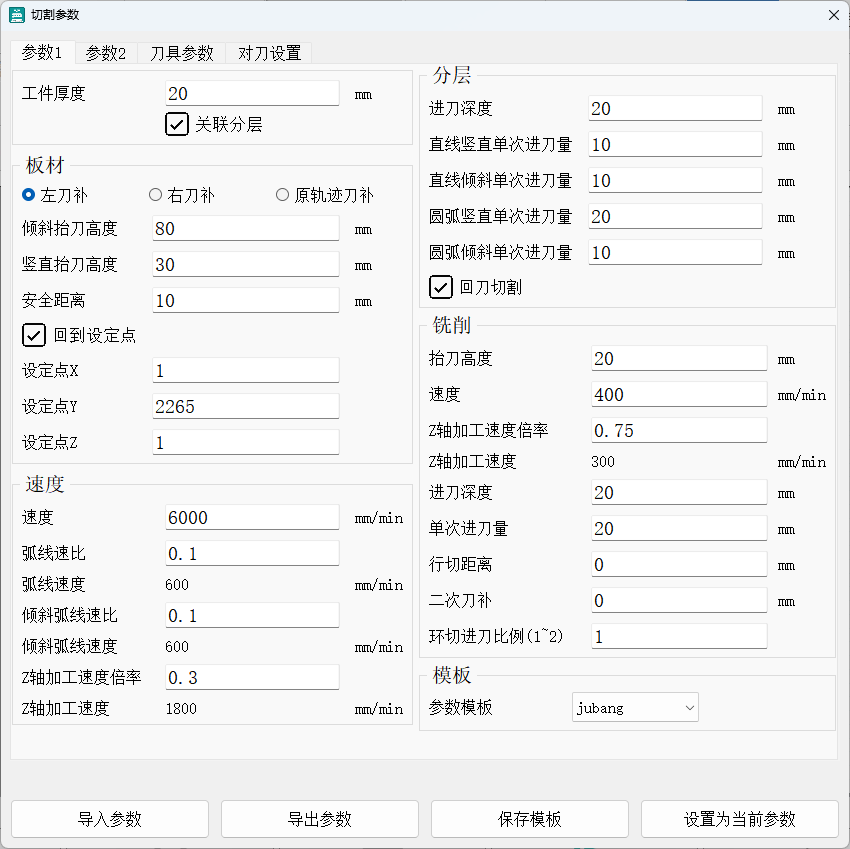The width and height of the screenshot is (850, 849).
Task: Disable the 回刀切割 checkbox
Action: (441, 287)
